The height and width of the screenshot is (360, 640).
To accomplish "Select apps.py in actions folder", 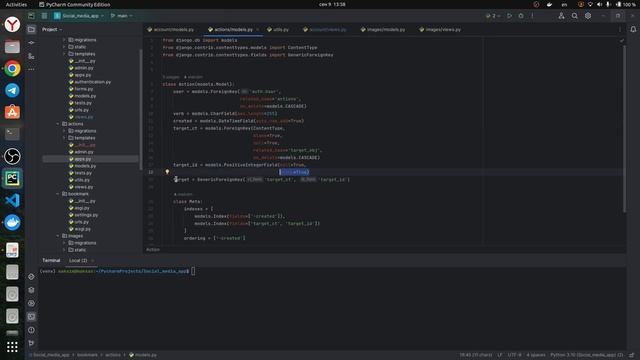I will (91, 159).
